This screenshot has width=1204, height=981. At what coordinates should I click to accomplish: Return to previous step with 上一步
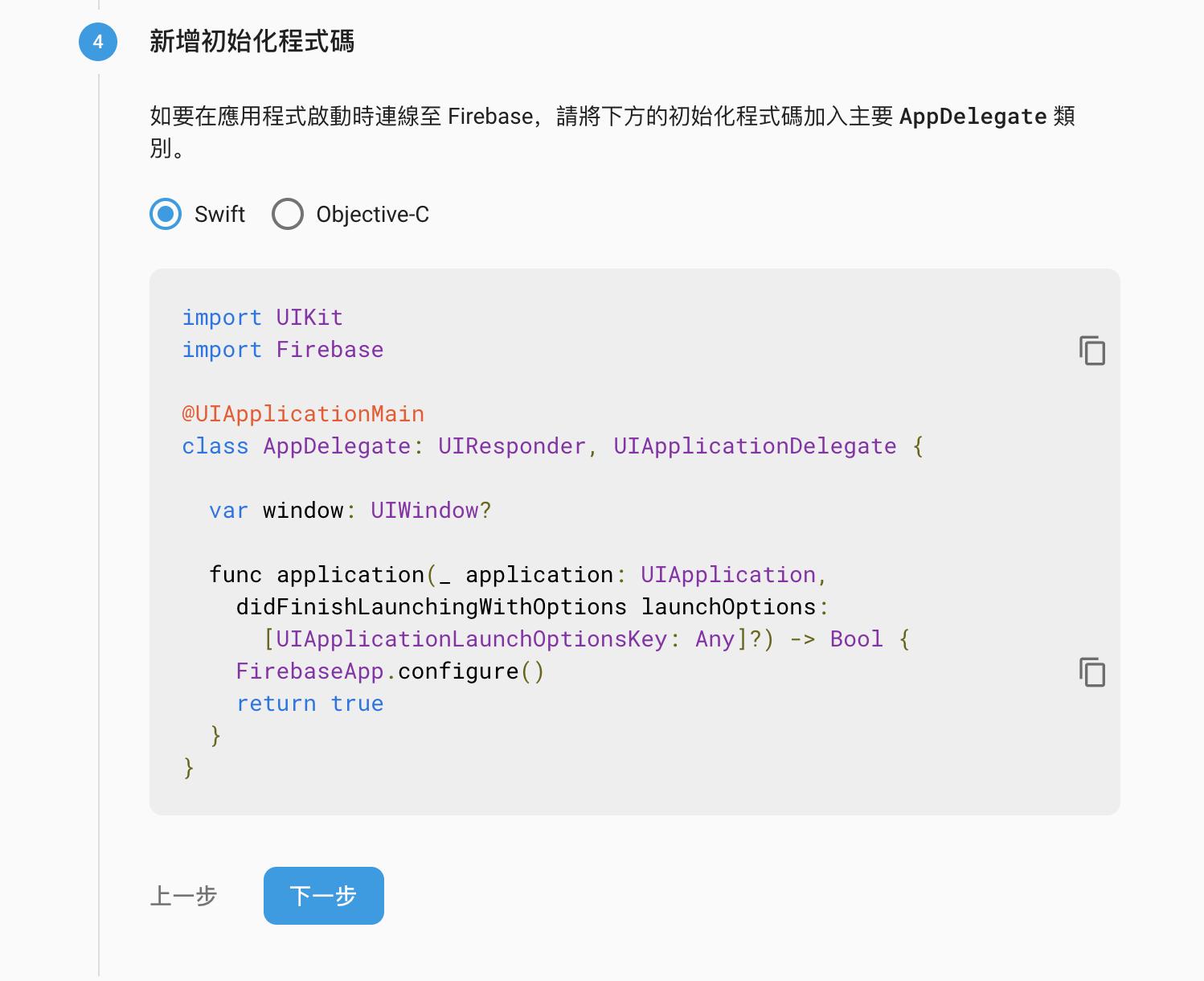(183, 896)
